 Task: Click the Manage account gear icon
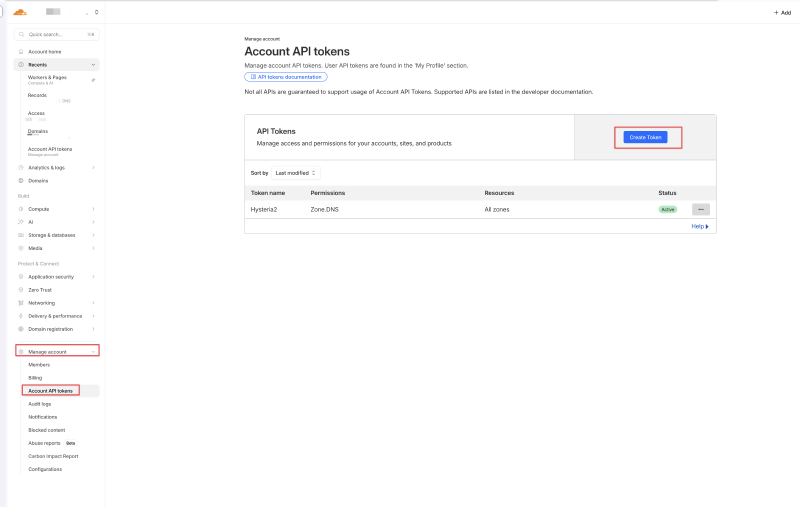click(21, 351)
